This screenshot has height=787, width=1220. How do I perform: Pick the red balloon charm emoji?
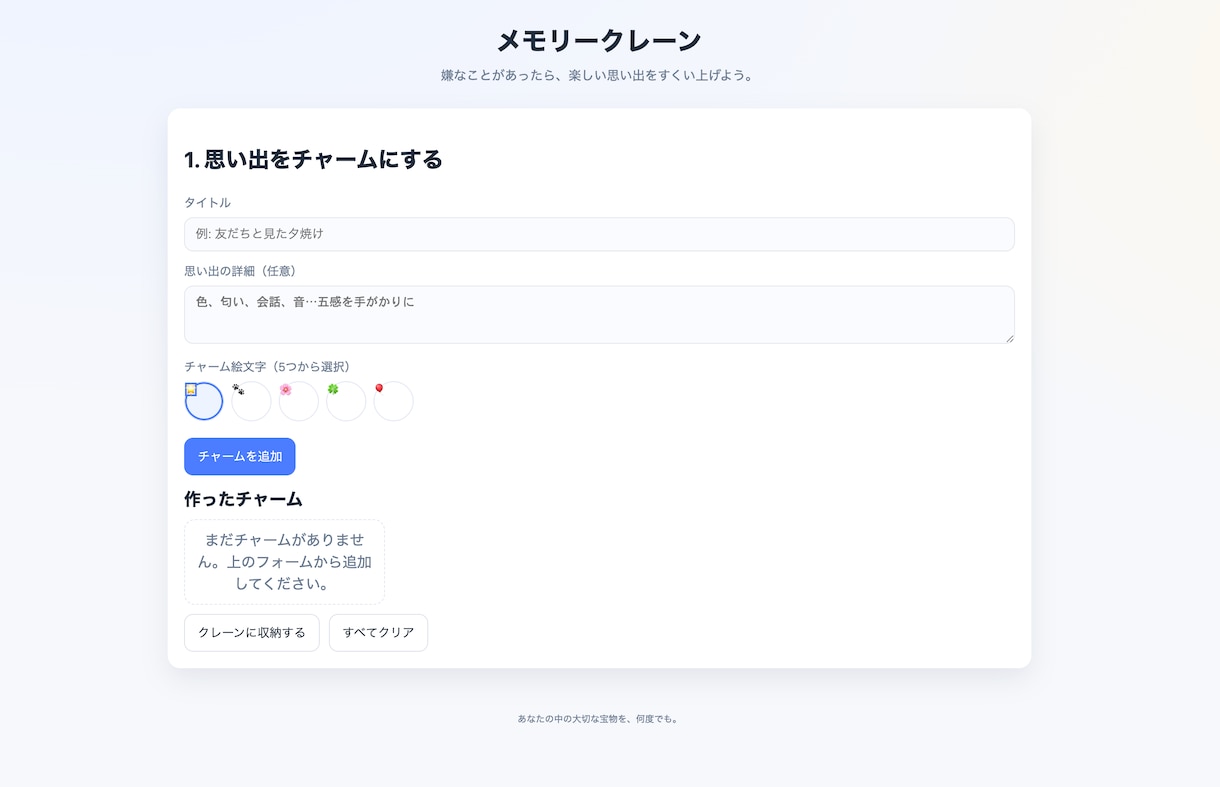coord(393,401)
